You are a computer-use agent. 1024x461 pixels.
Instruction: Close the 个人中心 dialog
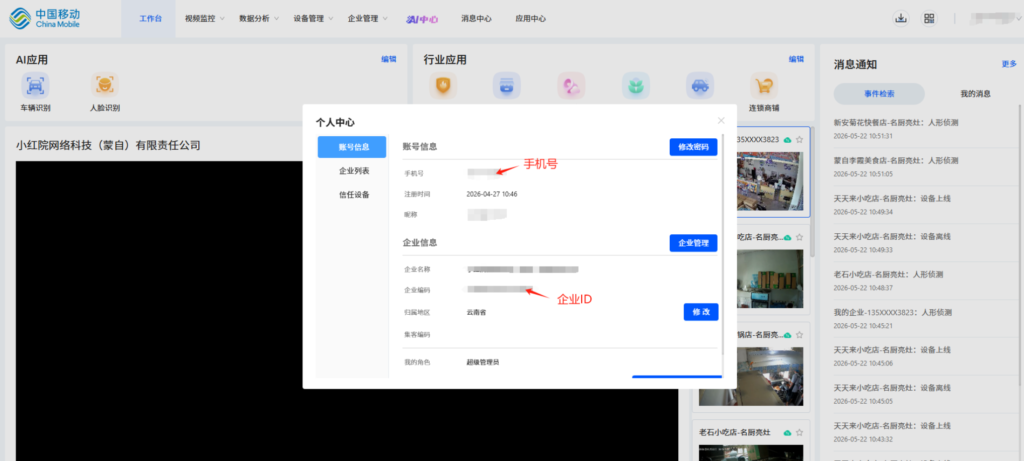[x=721, y=121]
